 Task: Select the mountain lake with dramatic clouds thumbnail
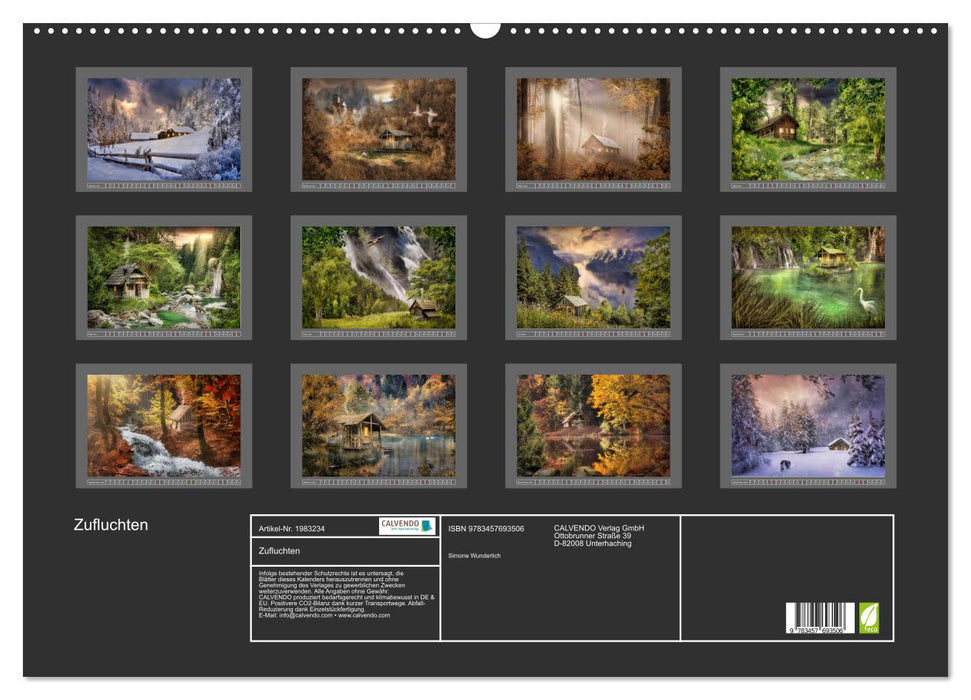(593, 277)
